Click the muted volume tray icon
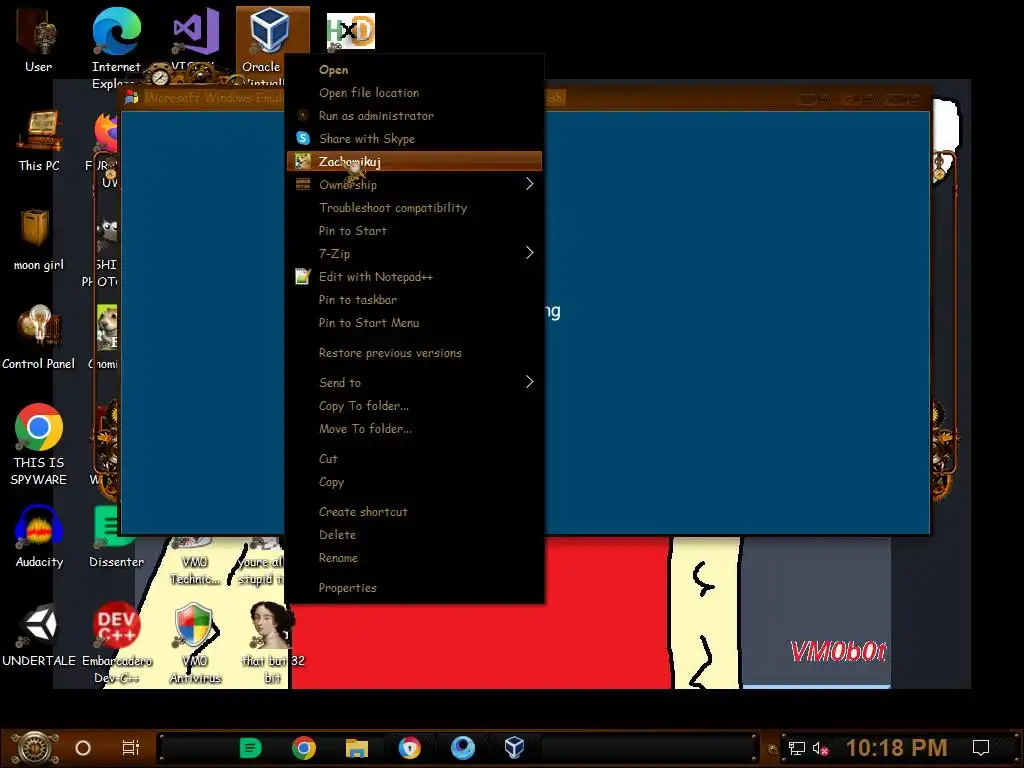This screenshot has width=1024, height=768. coord(820,748)
